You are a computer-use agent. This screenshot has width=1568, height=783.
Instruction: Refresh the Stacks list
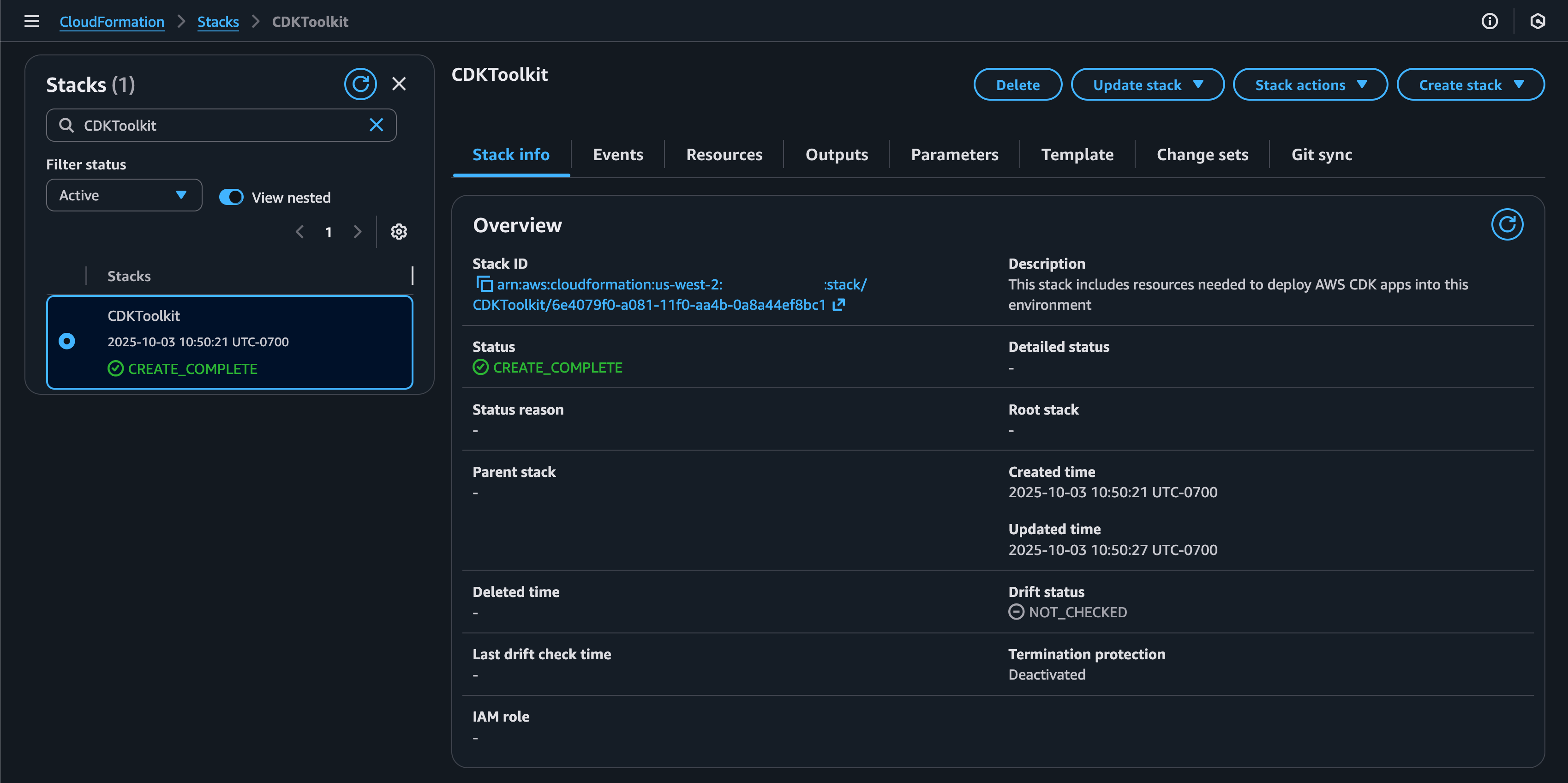(x=360, y=84)
